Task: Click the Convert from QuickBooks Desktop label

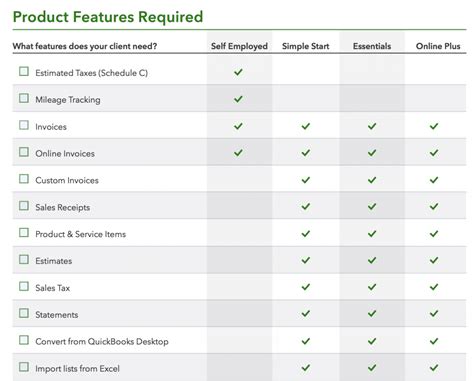Action: tap(102, 342)
